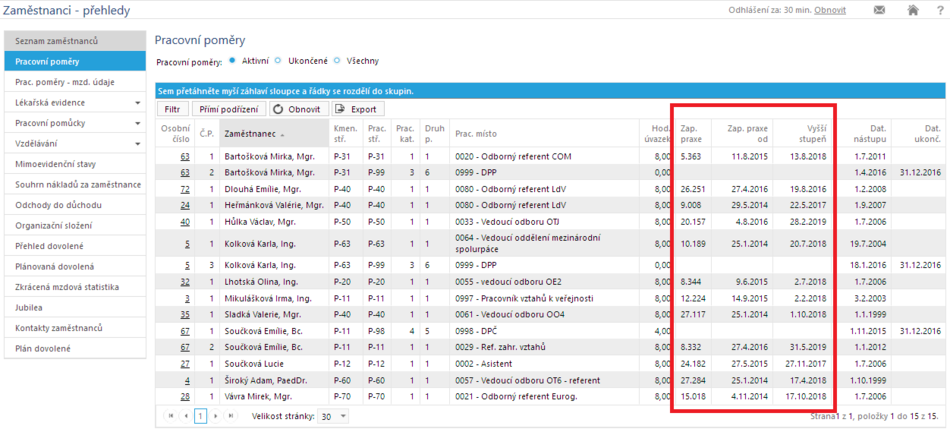950x432 pixels.
Task: Select row Součková Lucie
Action: coord(551,364)
